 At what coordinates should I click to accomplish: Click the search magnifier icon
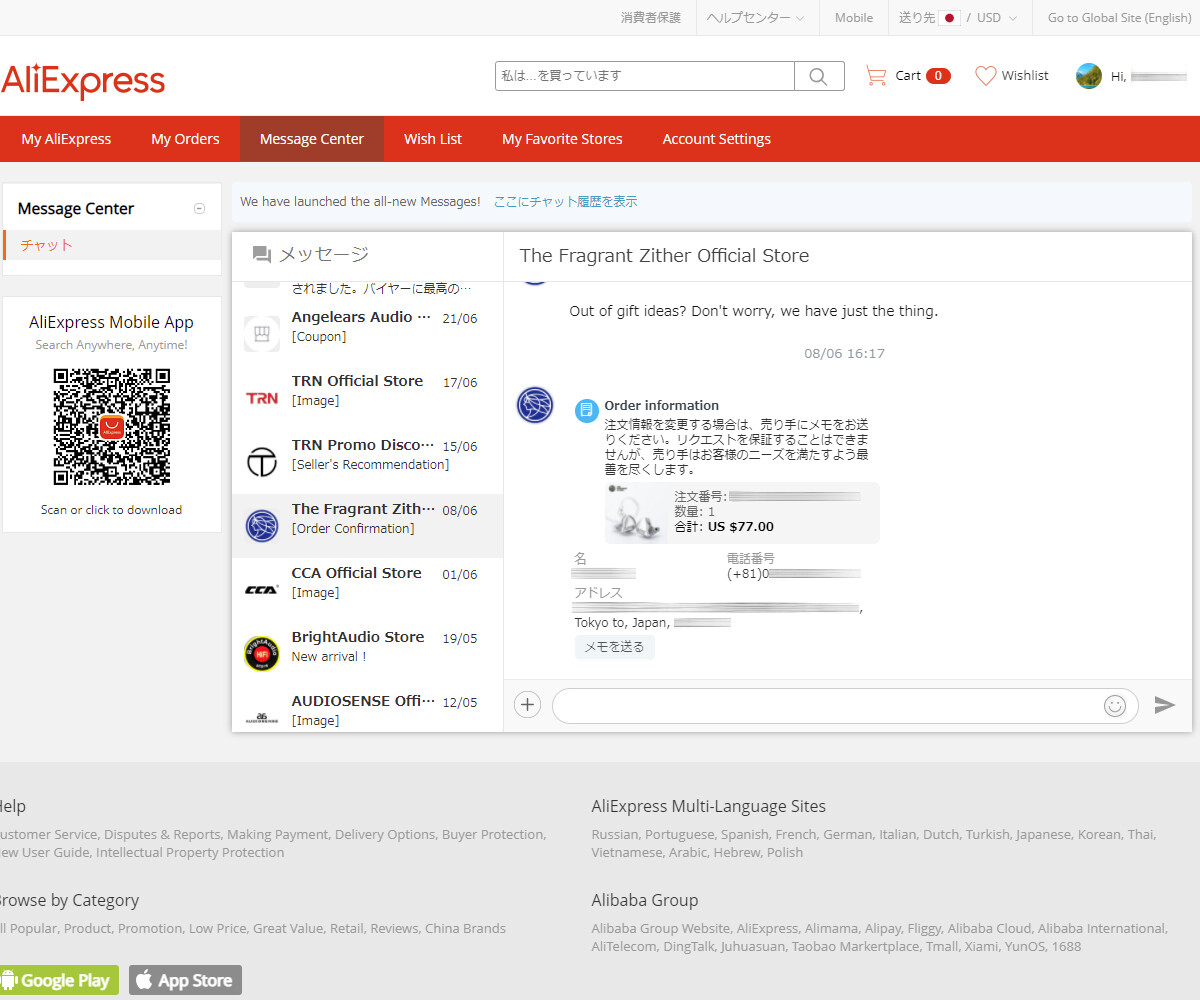[819, 76]
